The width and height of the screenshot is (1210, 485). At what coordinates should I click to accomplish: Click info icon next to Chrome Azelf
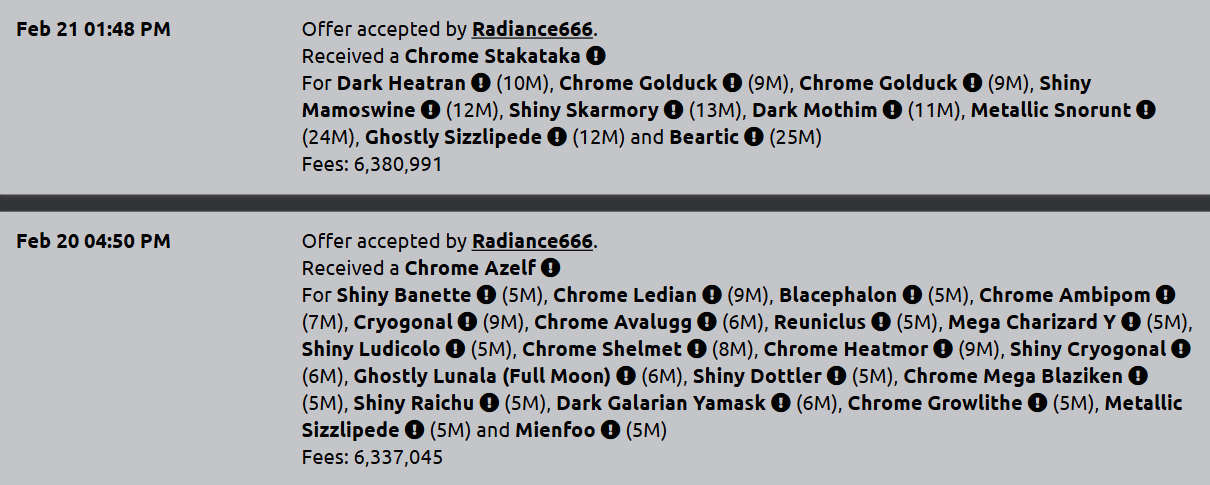[x=551, y=268]
